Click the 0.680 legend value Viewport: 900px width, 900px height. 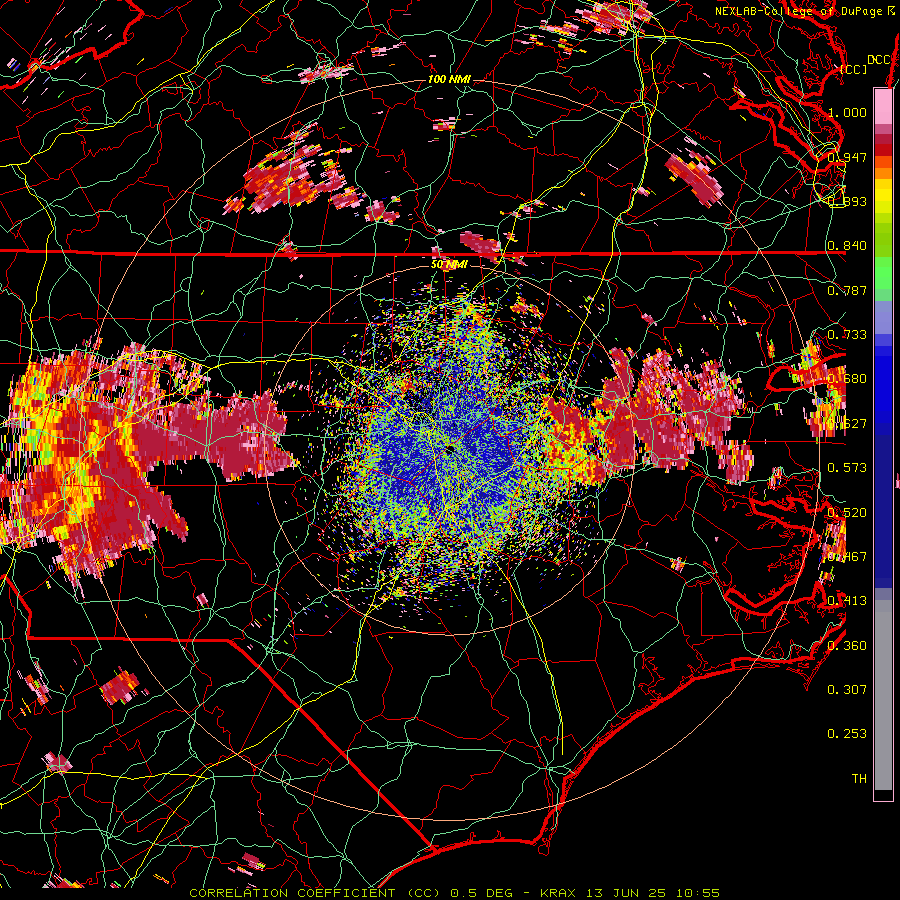(847, 379)
